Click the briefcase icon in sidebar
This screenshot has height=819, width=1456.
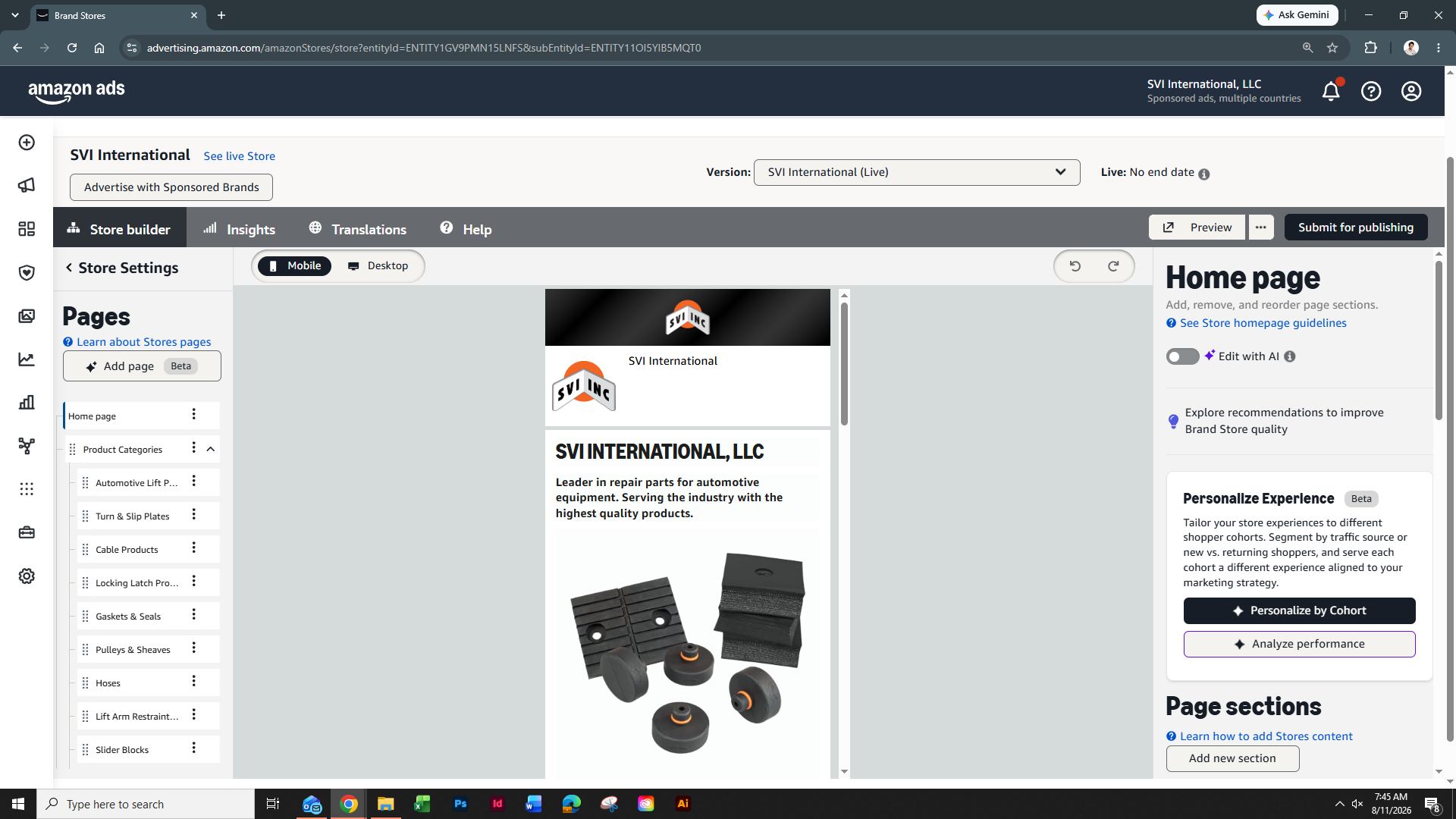27,532
